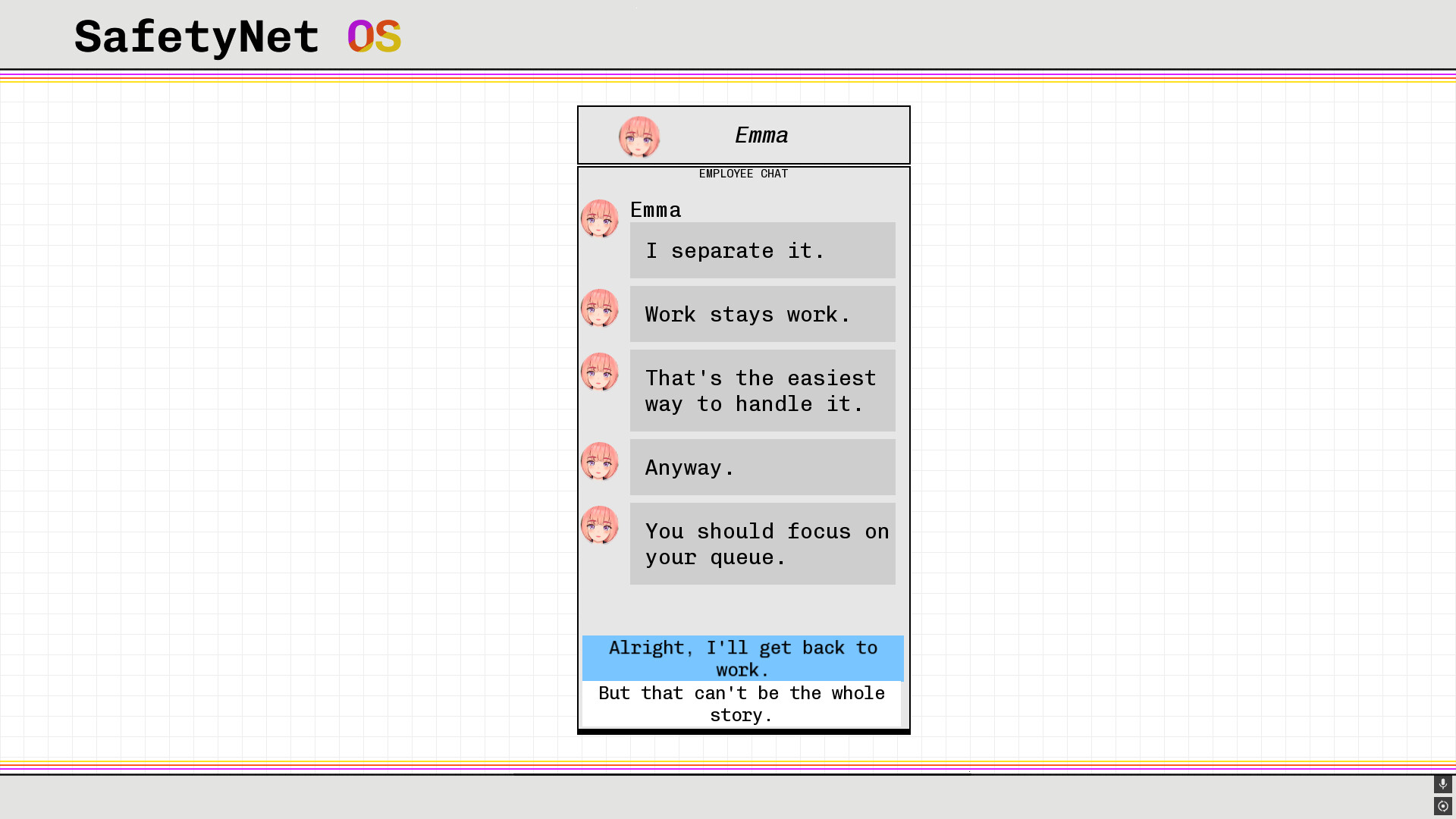The height and width of the screenshot is (819, 1456).
Task: Switch to the Emma chat tab
Action: [x=761, y=136]
